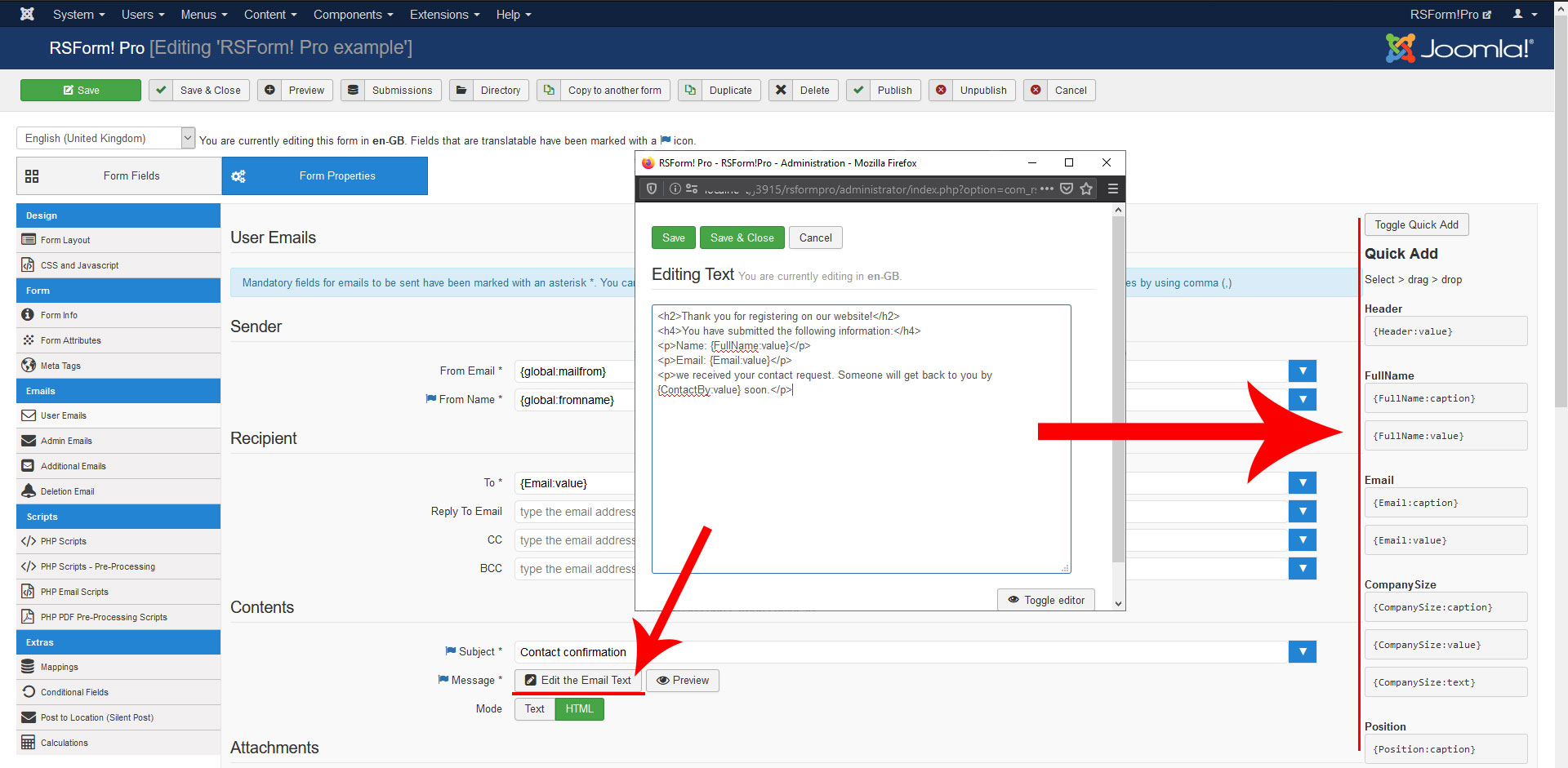Click the Cancel red circle icon
Viewport: 1568px width, 768px height.
click(1036, 90)
